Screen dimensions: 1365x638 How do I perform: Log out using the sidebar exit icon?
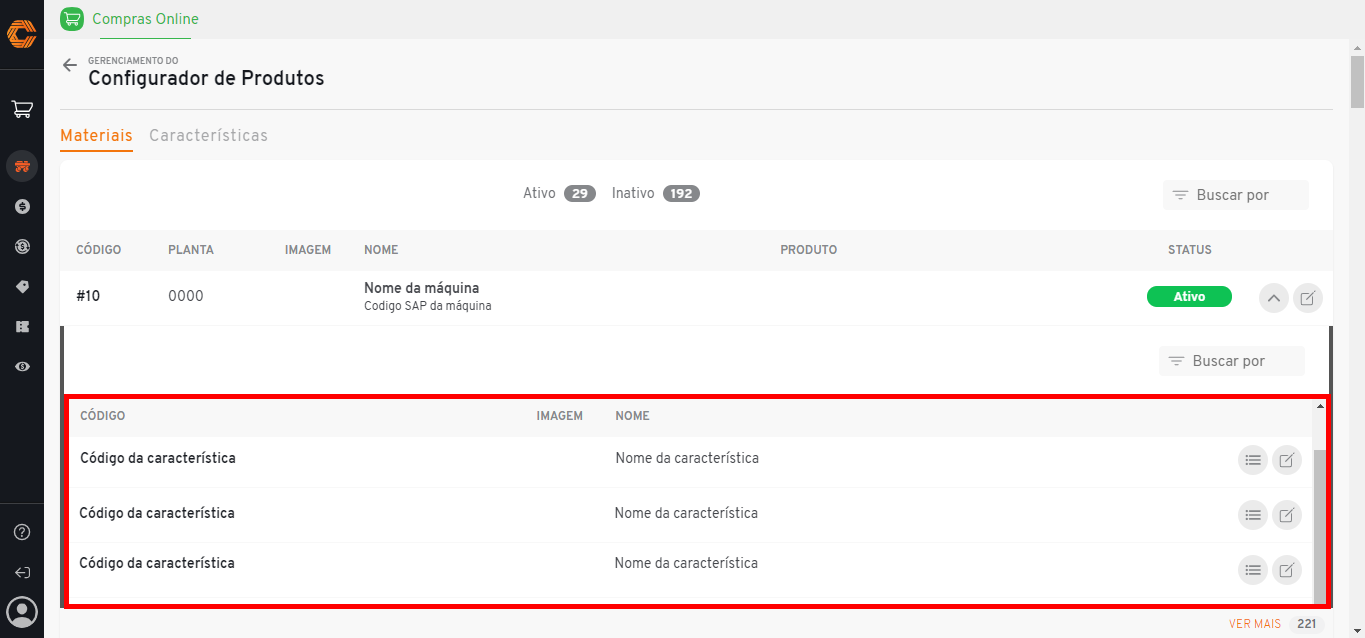coord(22,573)
